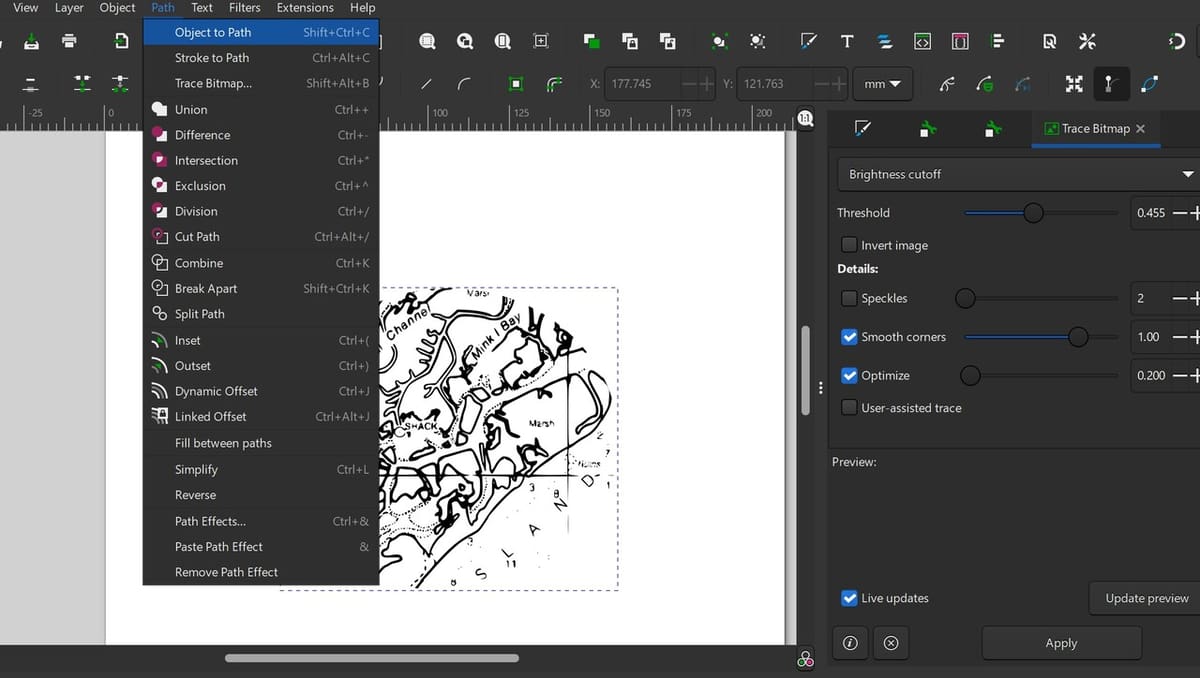Click the Smooth corners slider handle
Viewport: 1200px width, 678px height.
[1078, 337]
